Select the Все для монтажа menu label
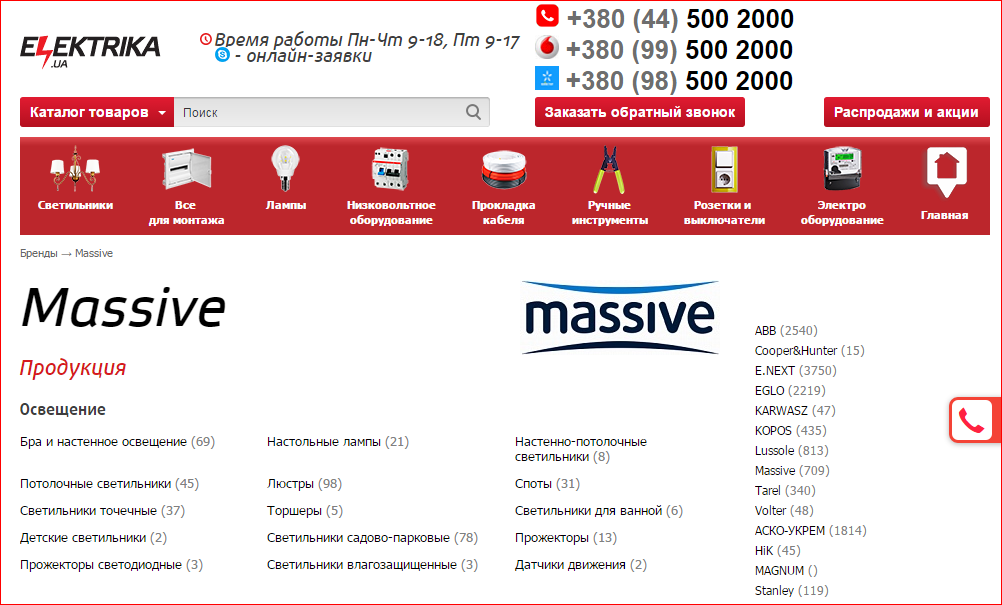The height and width of the screenshot is (605, 1002). pos(186,213)
